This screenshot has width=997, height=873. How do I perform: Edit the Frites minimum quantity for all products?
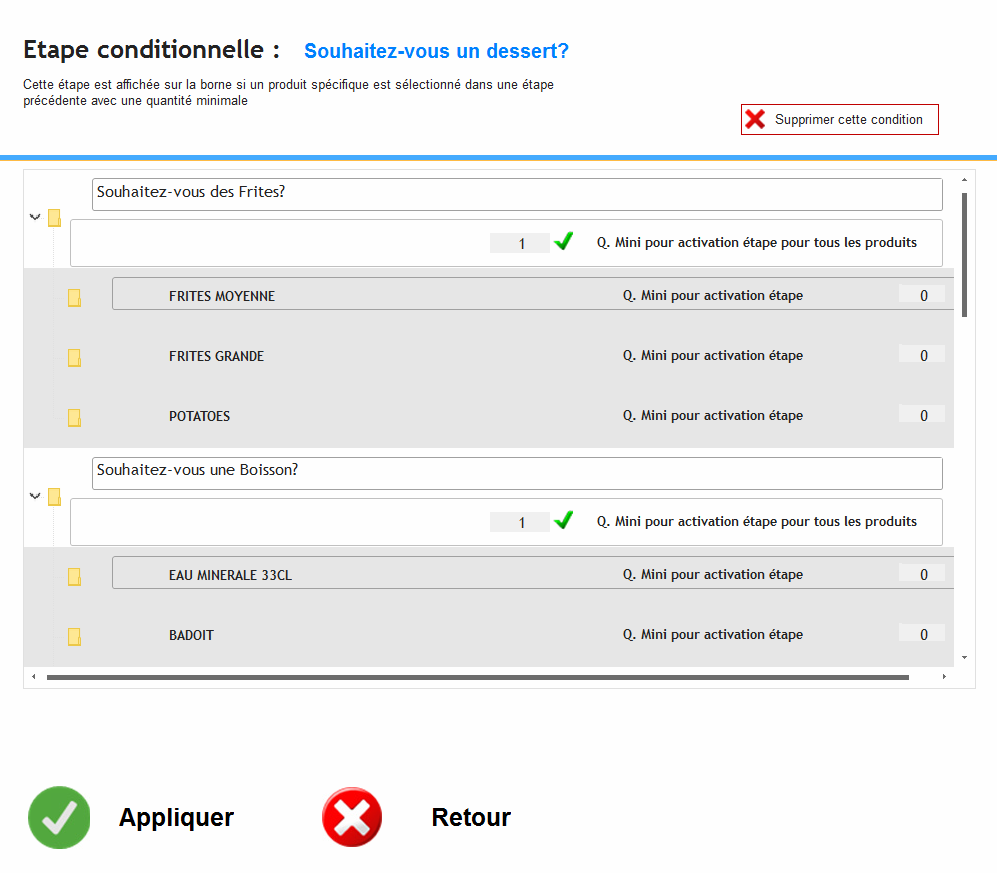tap(520, 243)
